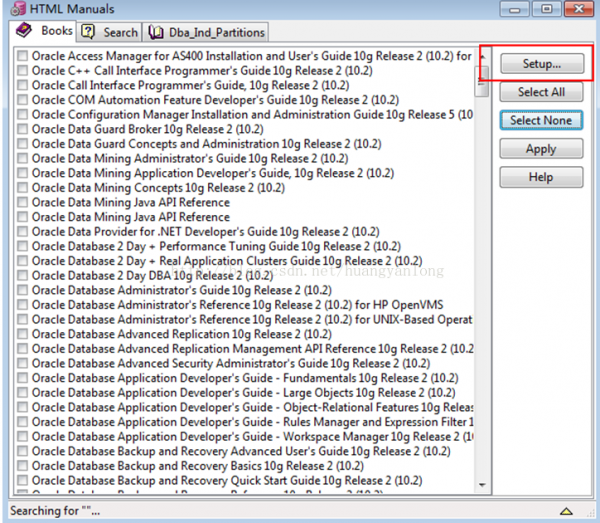Select Application Developer's Guide - Large Objects

[244, 392]
